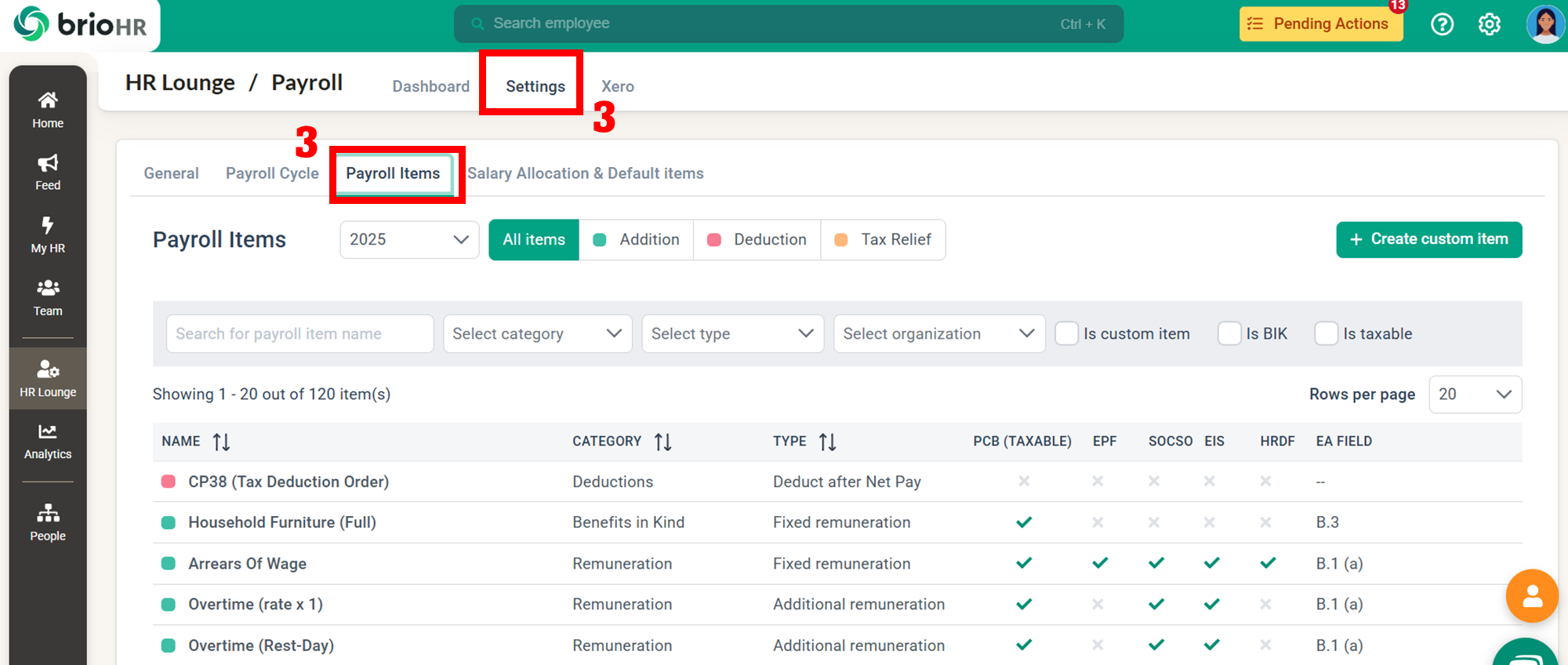
Task: Sort table by NAME arrows
Action: (222, 442)
